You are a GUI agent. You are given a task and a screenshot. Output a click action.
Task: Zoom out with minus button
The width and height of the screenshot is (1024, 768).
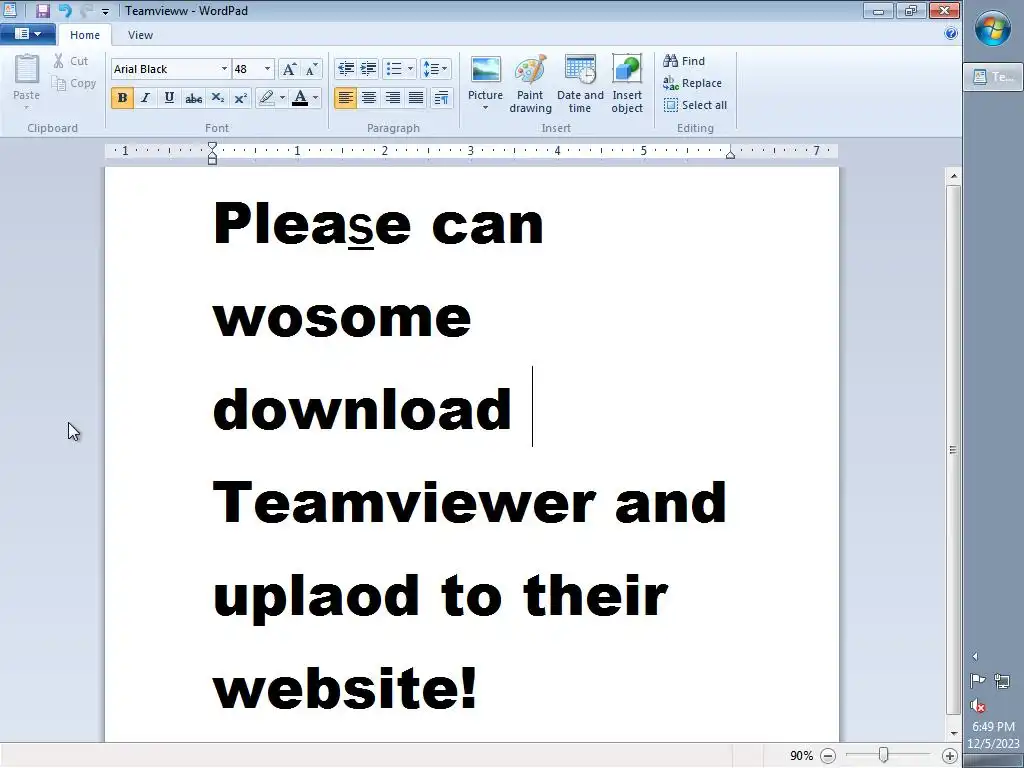[x=827, y=756]
